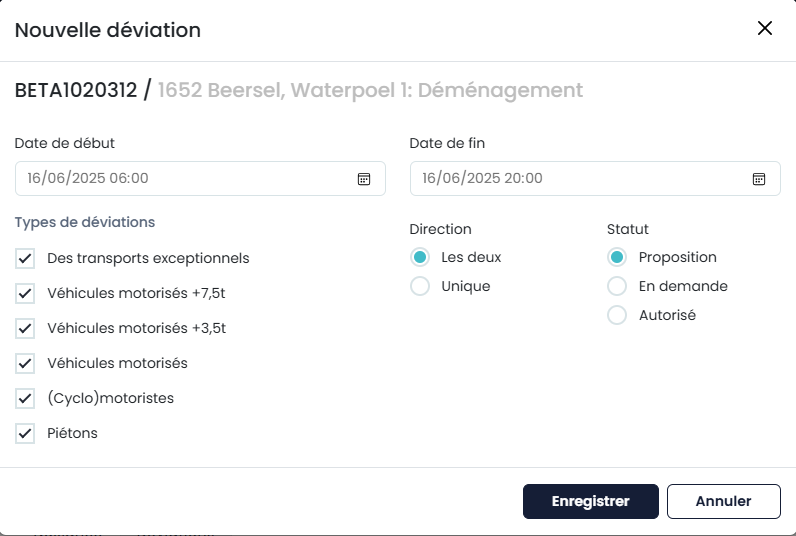The width and height of the screenshot is (796, 536).
Task: Click the BETA1020312 reference text
Action: pos(76,90)
